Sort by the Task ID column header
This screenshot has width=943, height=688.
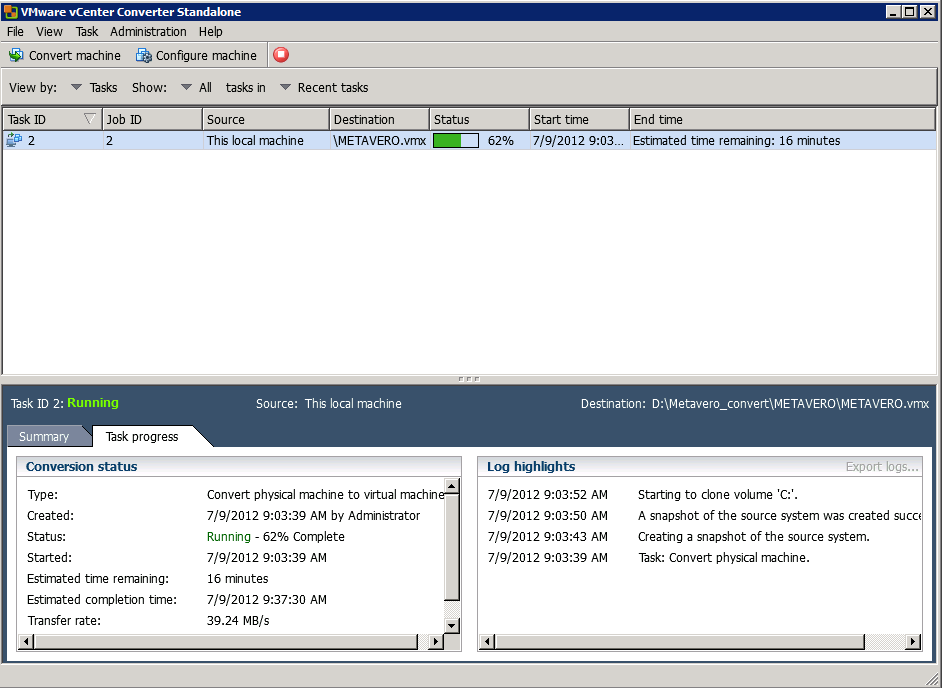[52, 119]
